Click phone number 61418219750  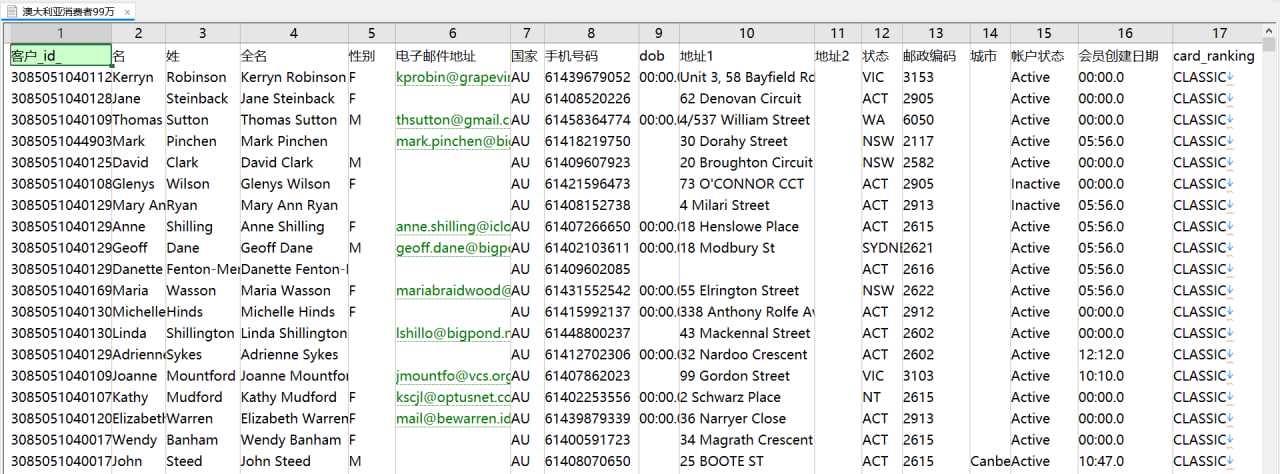[591, 141]
